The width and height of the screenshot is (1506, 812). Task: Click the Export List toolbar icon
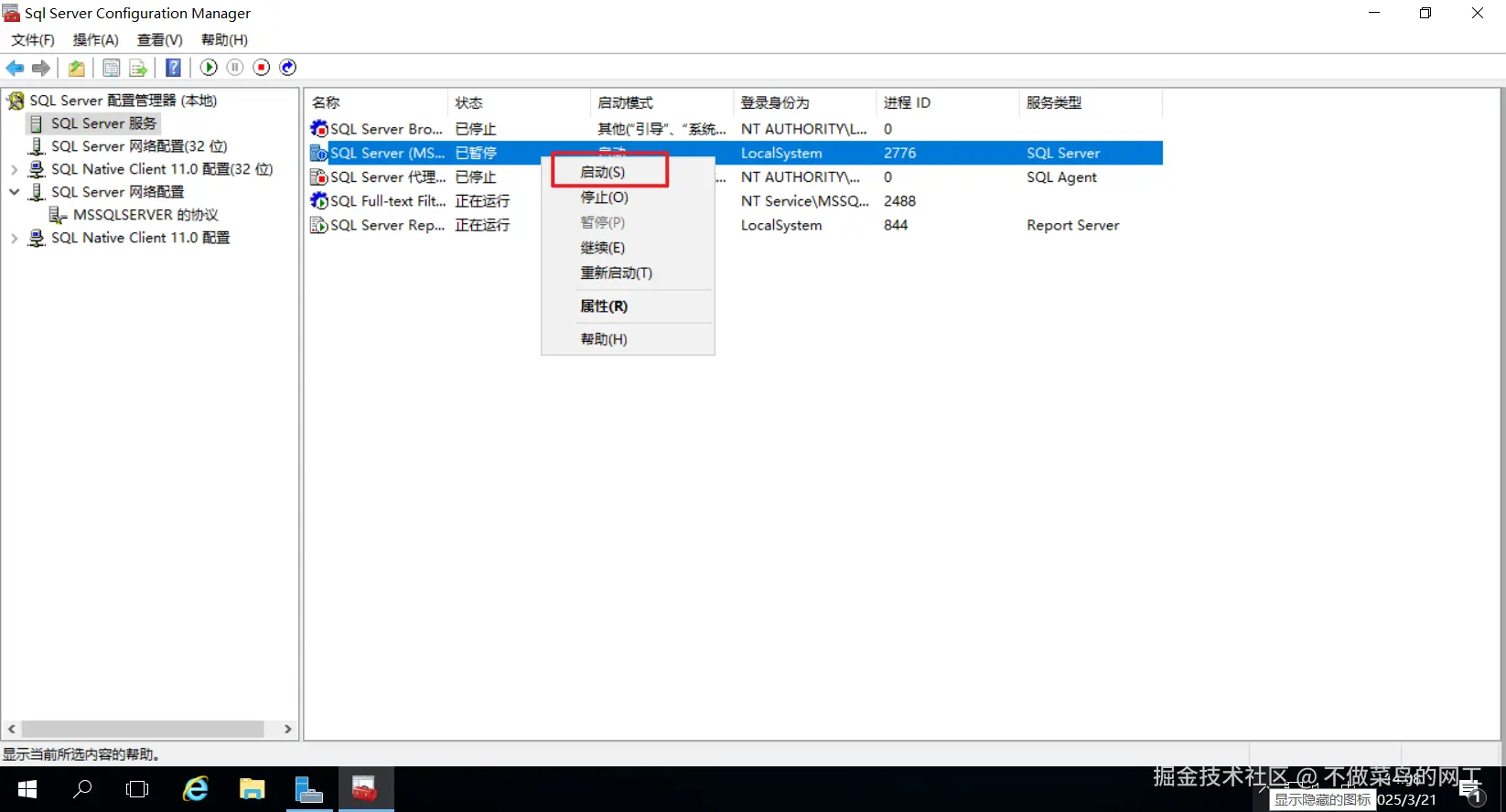pos(138,68)
